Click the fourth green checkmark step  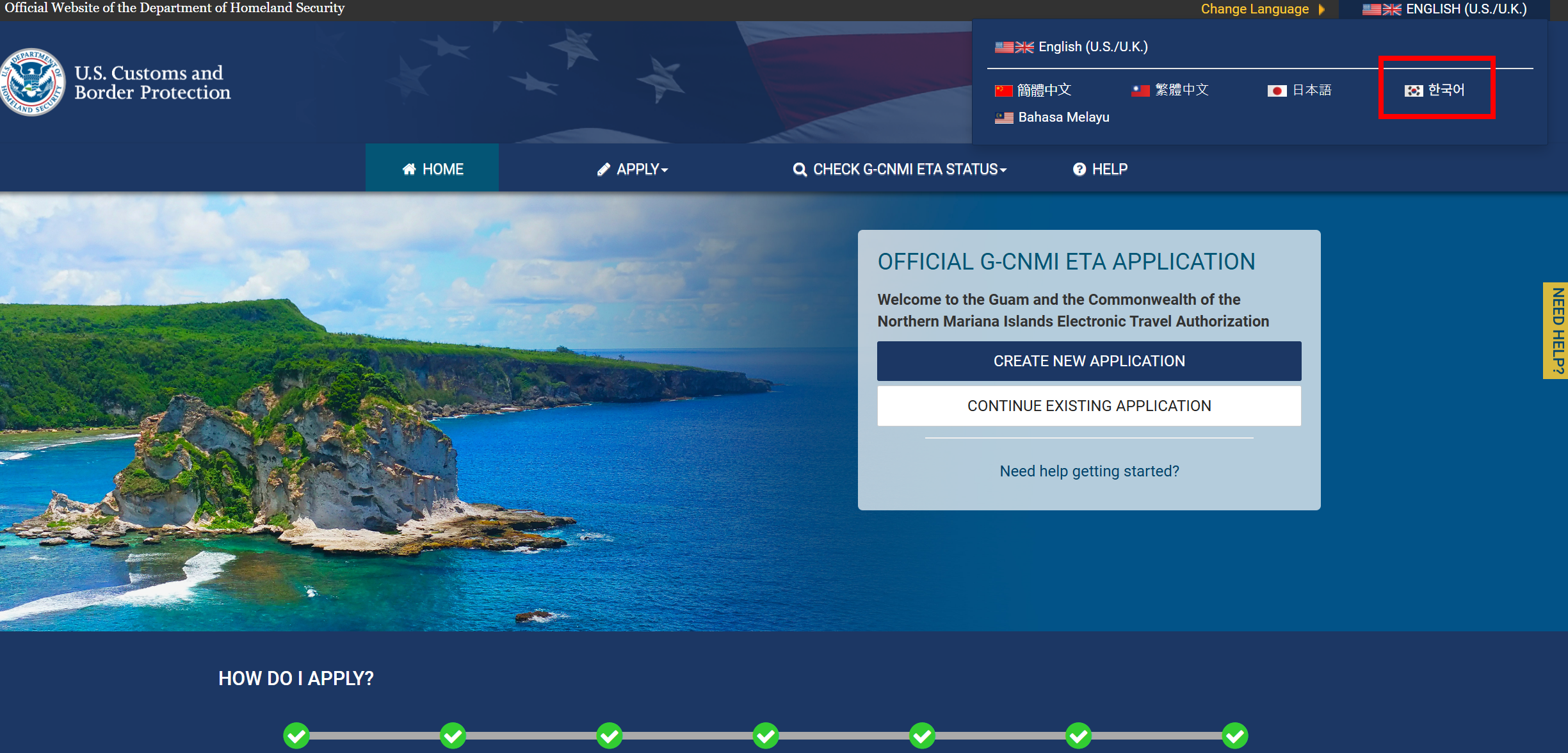click(766, 736)
